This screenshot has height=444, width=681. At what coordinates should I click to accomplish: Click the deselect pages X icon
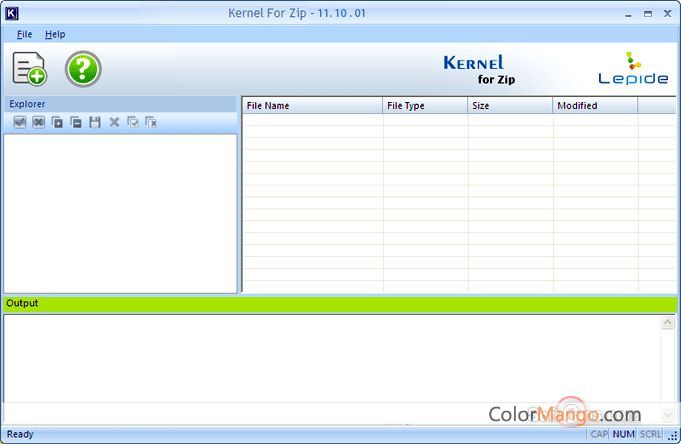[151, 123]
